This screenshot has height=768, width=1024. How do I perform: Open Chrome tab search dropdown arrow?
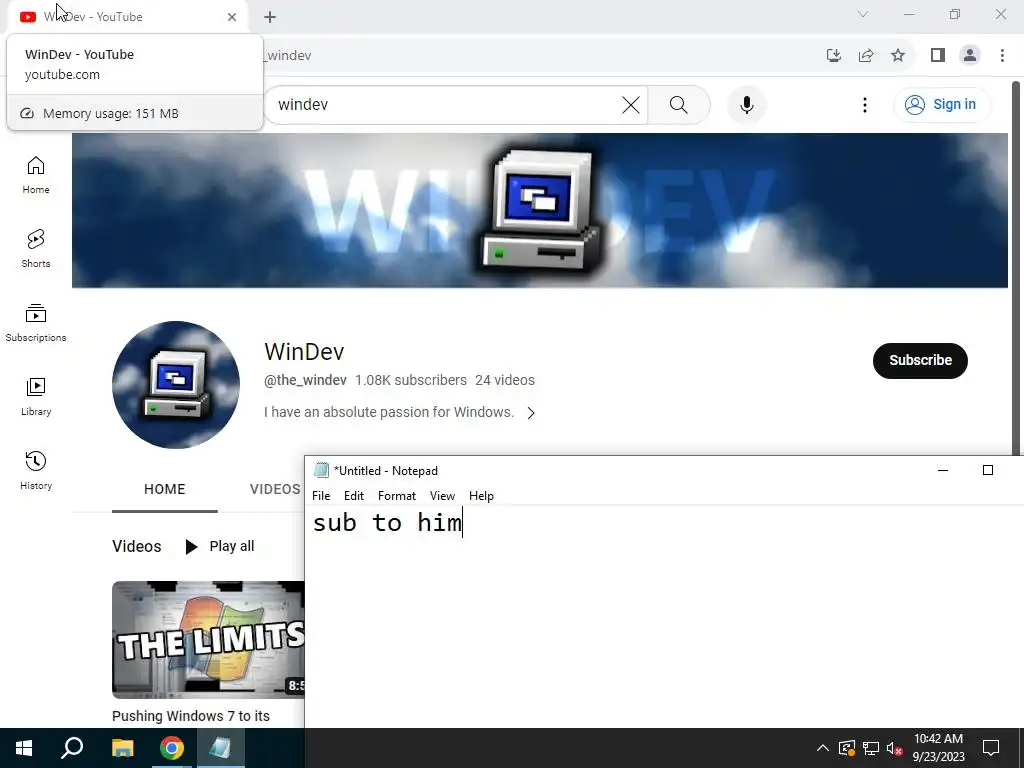[863, 14]
